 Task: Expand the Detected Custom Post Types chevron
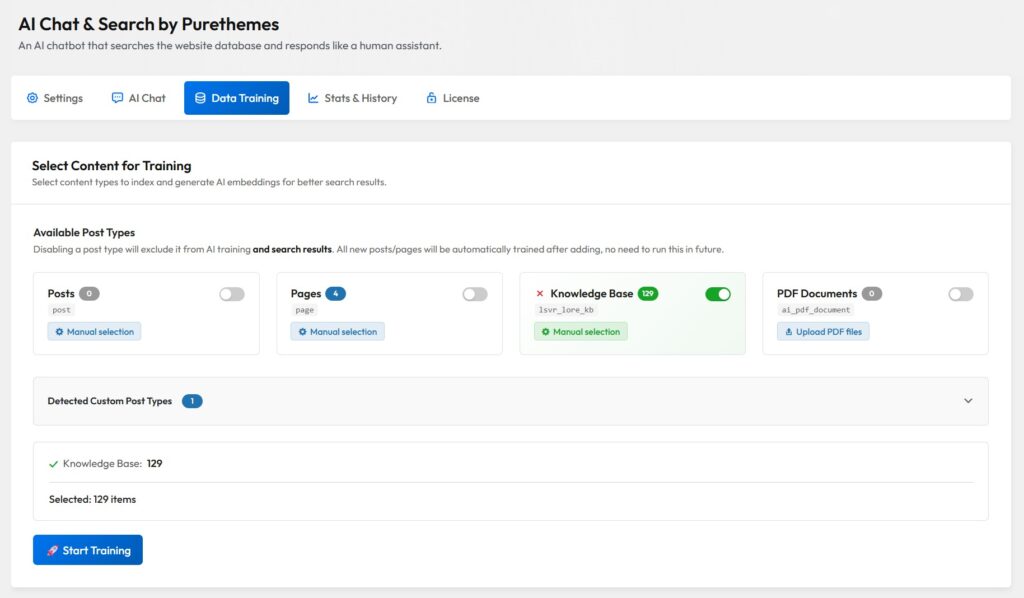tap(968, 401)
